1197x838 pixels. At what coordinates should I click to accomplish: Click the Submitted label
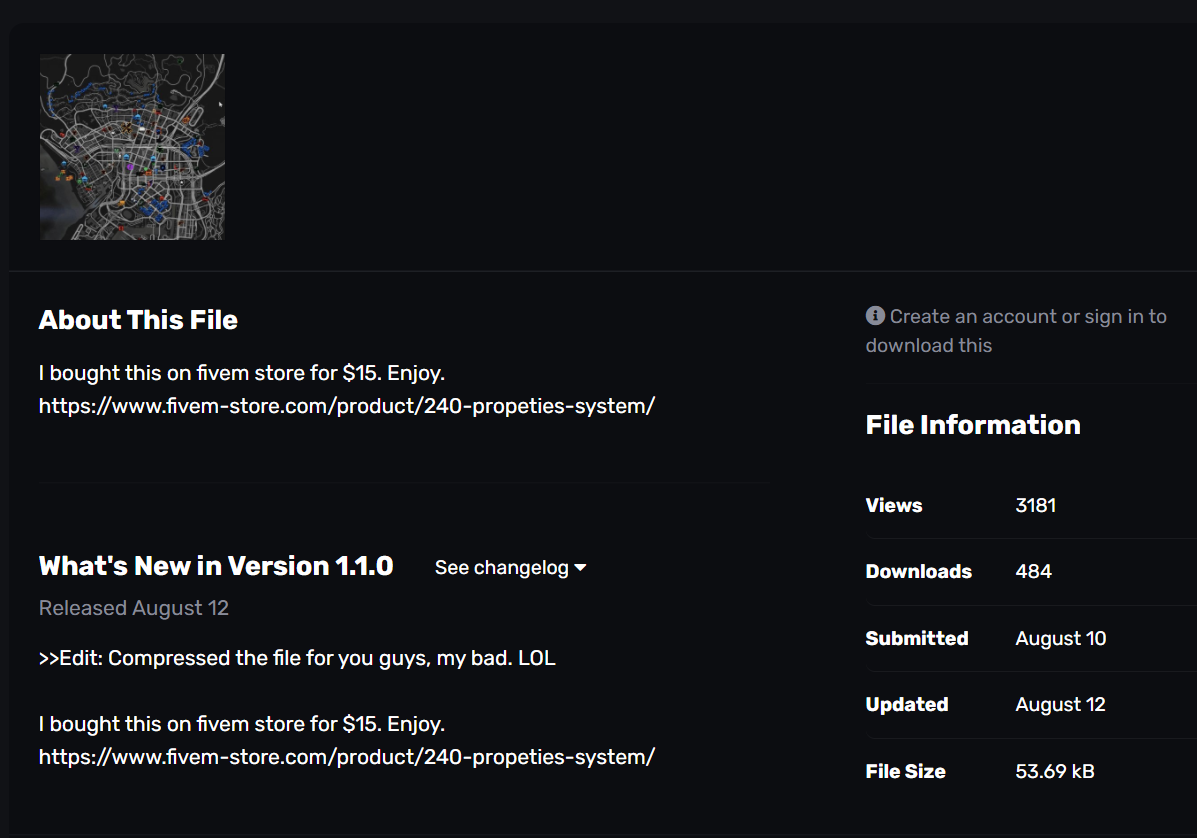(916, 639)
